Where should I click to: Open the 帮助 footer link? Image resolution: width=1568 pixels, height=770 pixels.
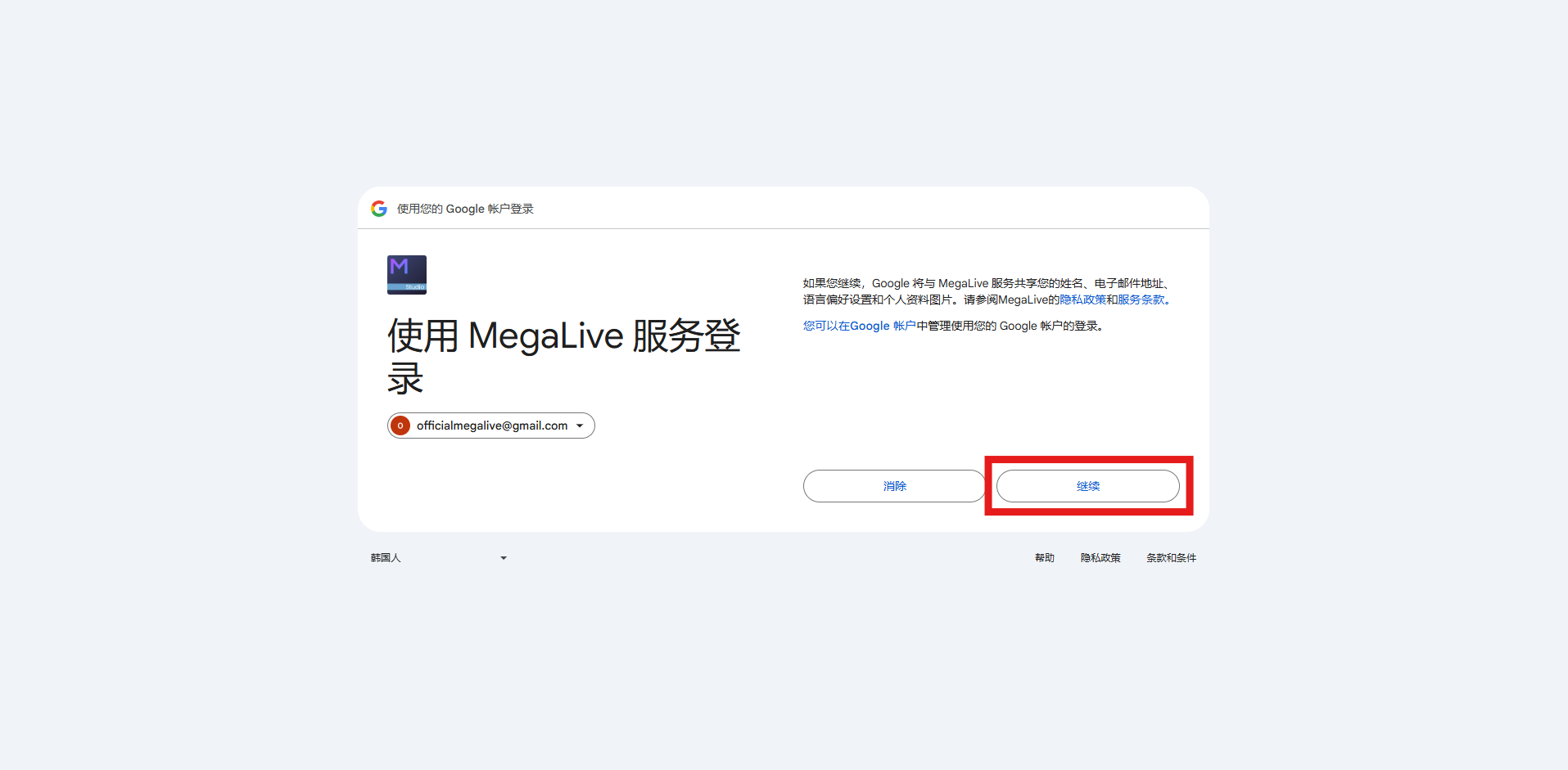(1045, 558)
